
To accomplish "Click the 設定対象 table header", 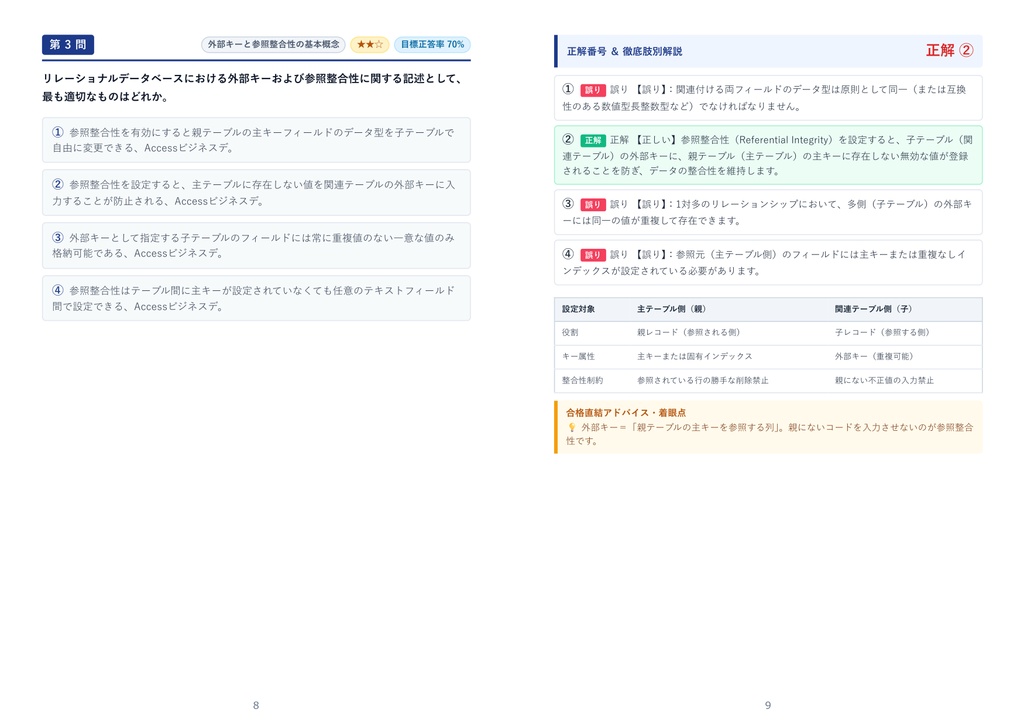I will pyautogui.click(x=579, y=309).
